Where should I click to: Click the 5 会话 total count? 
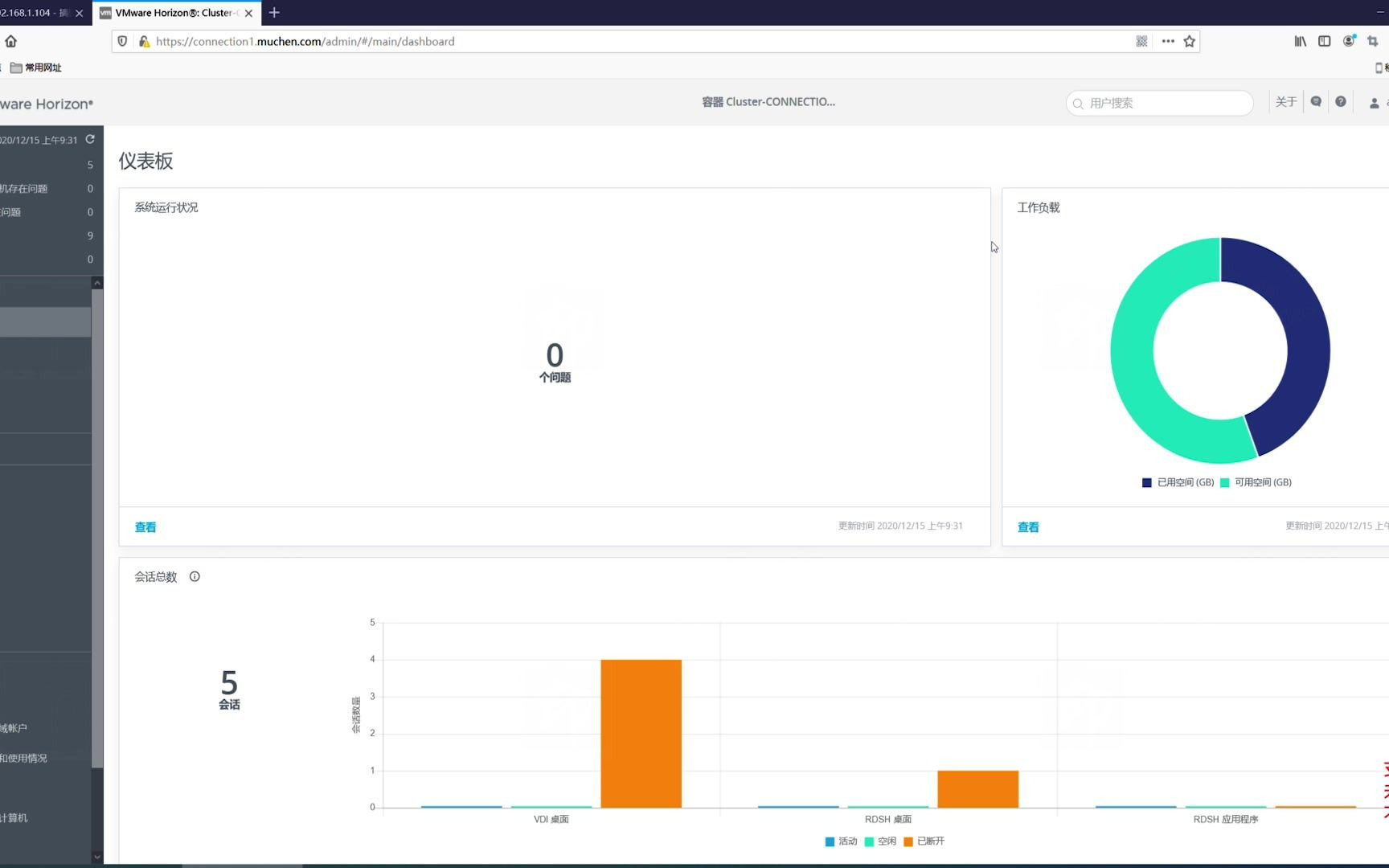point(229,690)
